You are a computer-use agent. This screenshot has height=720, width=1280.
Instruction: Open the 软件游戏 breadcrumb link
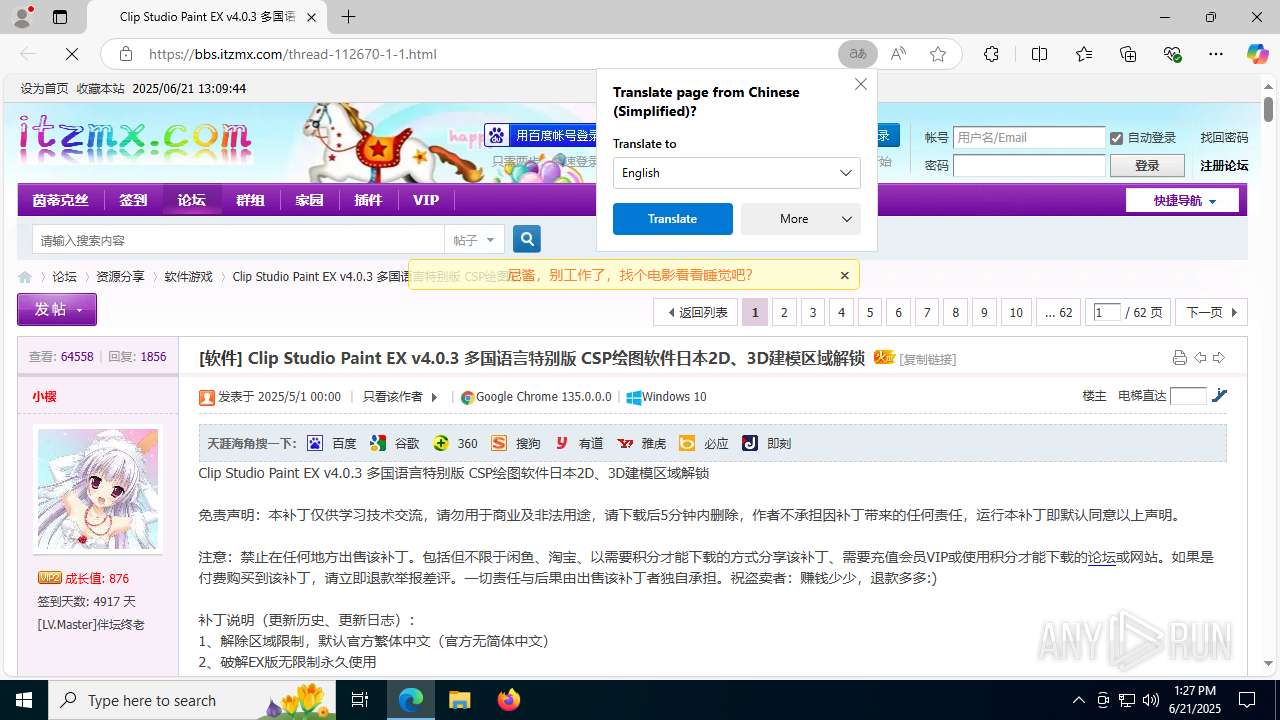189,277
